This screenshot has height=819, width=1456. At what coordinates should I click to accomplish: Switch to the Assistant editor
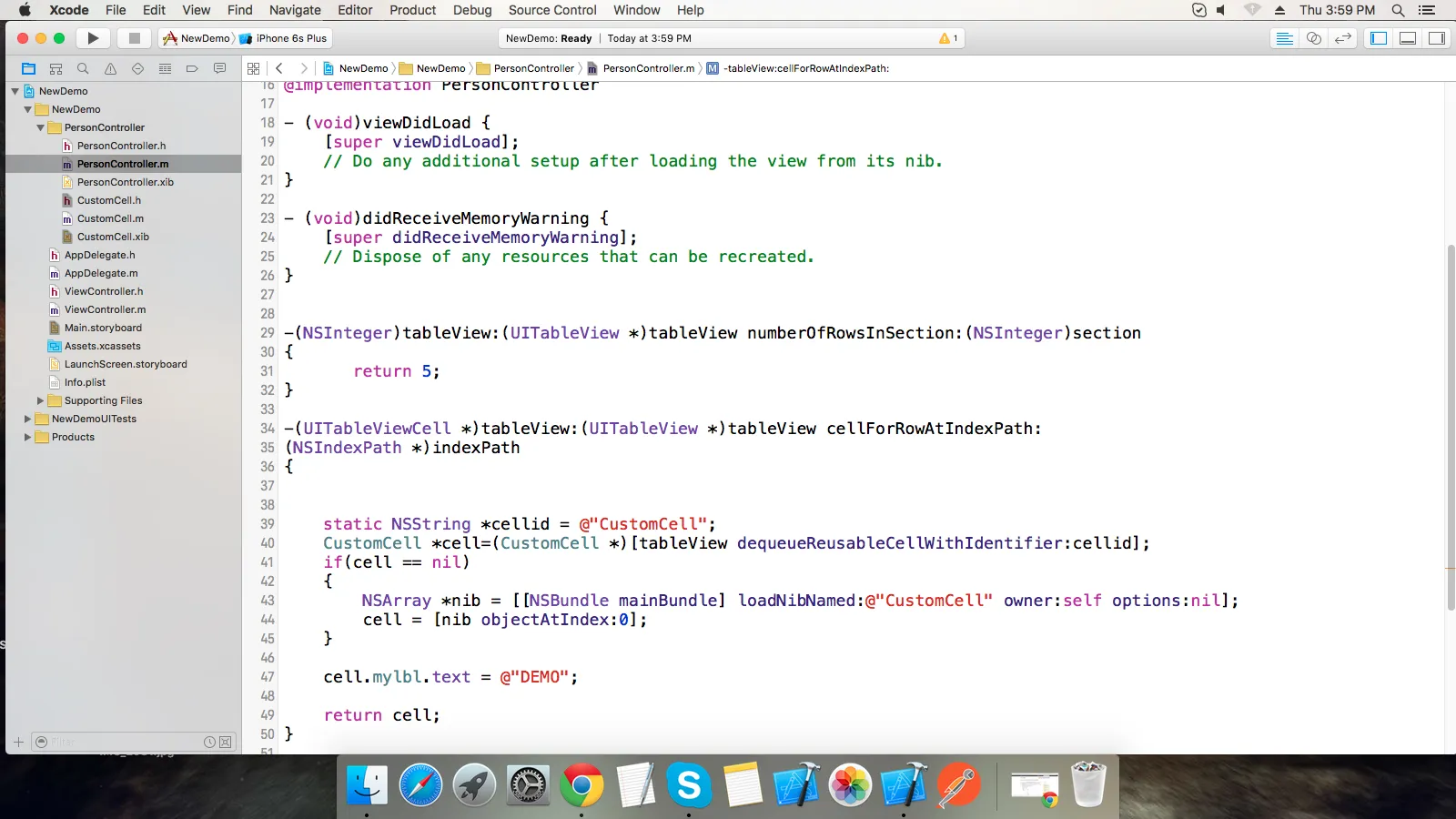pos(1314,38)
